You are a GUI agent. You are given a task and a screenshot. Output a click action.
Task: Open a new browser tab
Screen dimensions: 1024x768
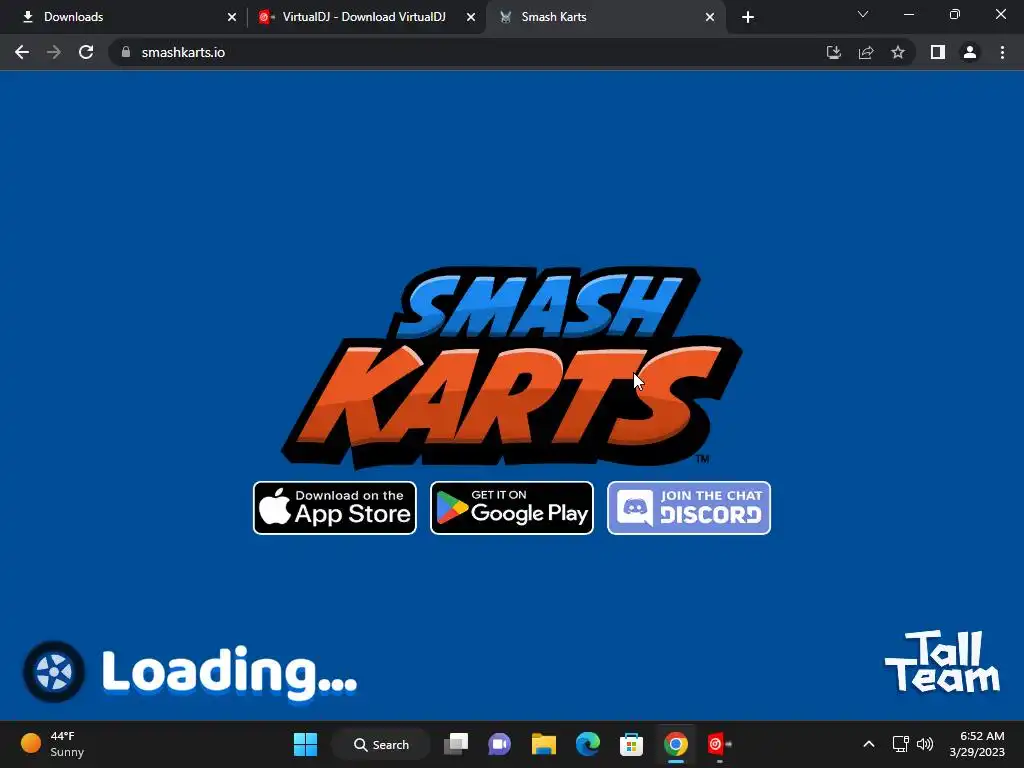coord(748,17)
